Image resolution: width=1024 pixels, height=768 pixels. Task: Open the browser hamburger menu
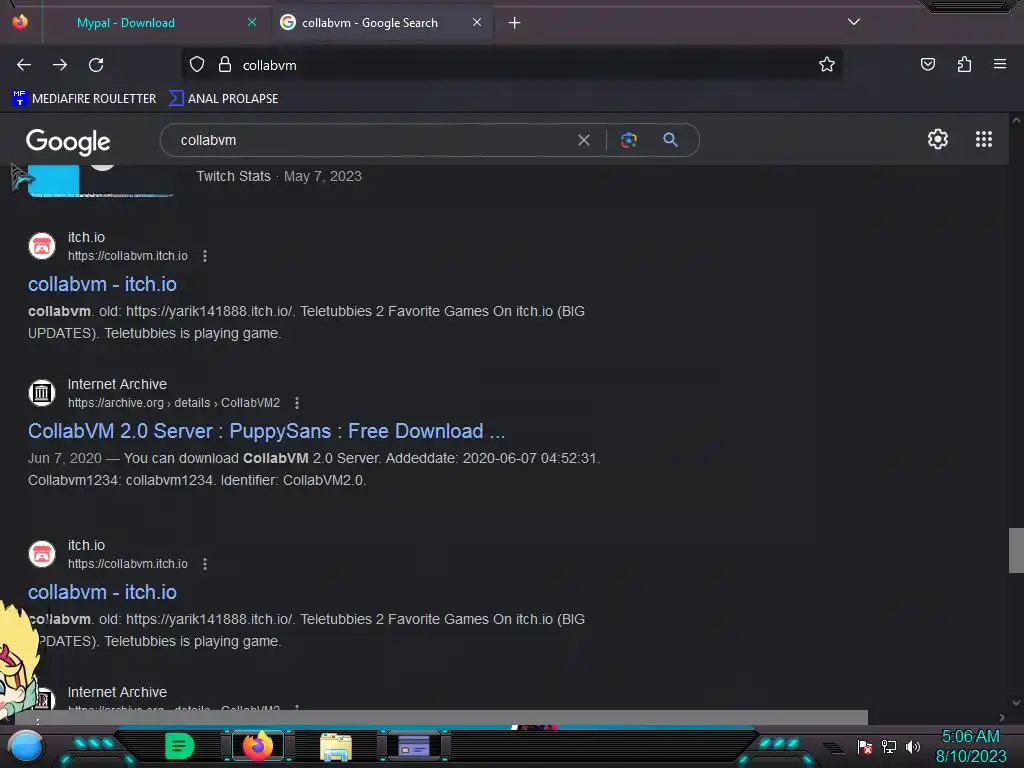[1000, 64]
